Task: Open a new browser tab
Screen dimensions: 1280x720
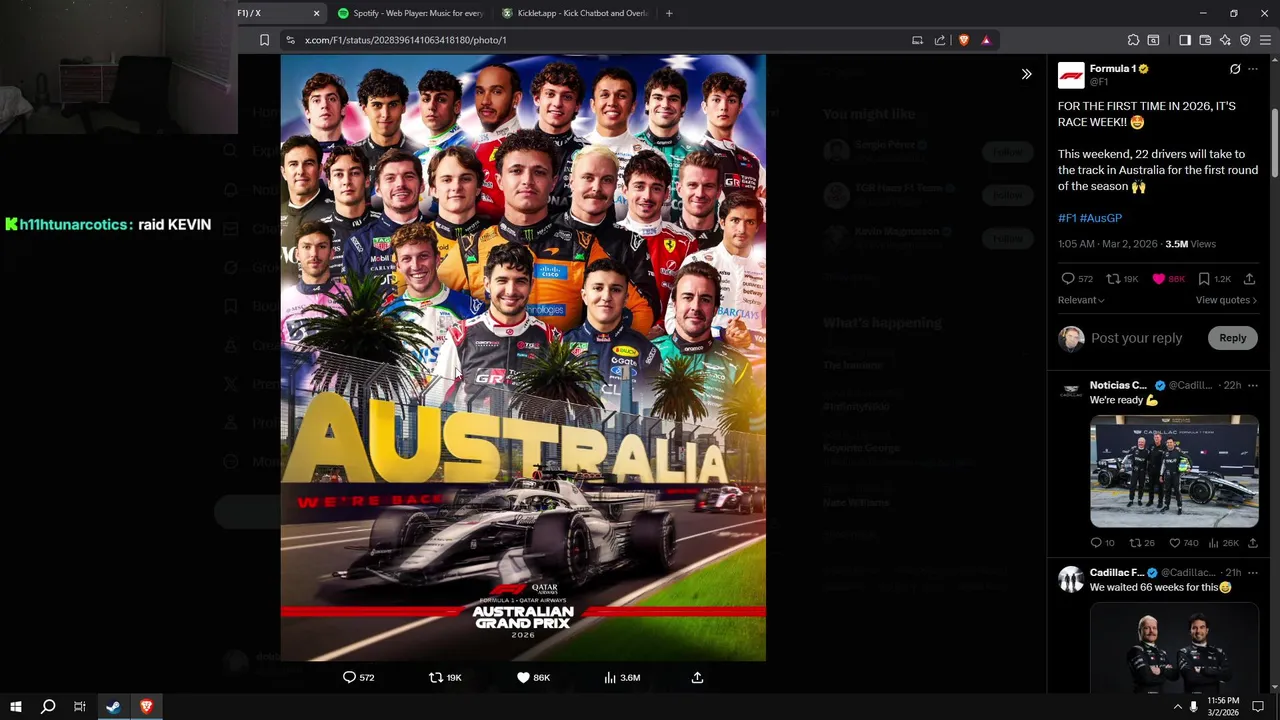Action: click(669, 13)
